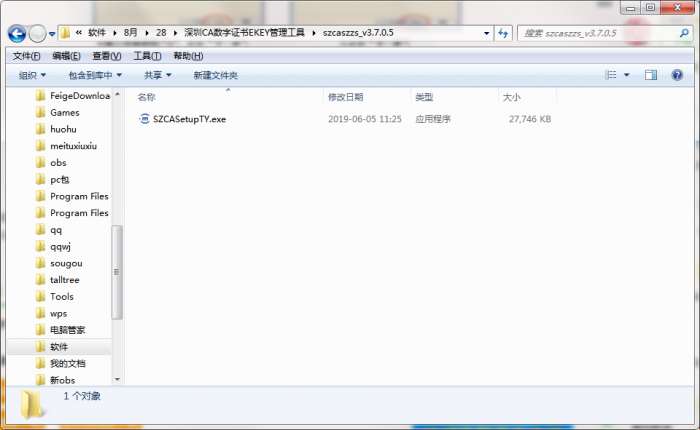
Task: Sort by the 修改日期 column header
Action: click(x=345, y=97)
